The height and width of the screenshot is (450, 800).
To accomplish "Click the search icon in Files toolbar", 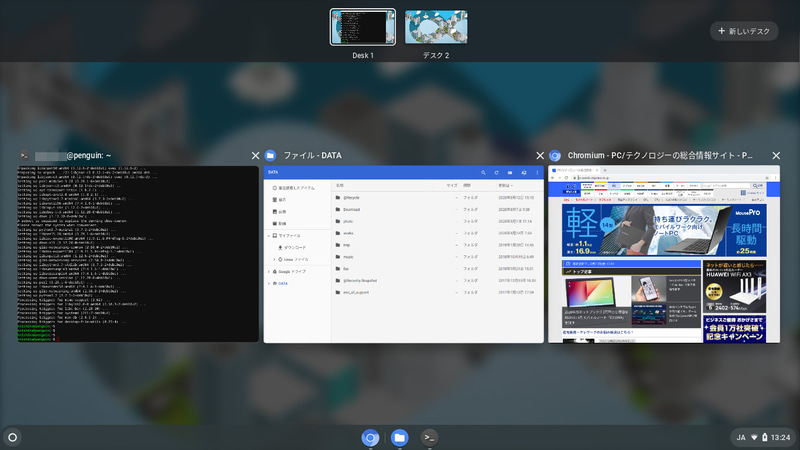I will (x=483, y=172).
